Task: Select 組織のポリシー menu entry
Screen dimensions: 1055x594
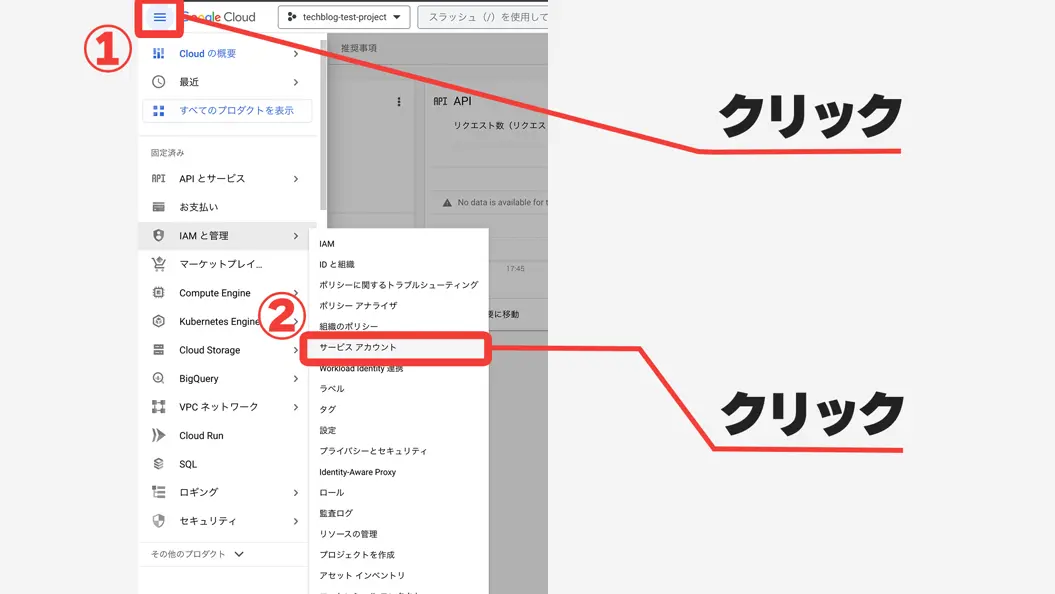Action: [349, 327]
